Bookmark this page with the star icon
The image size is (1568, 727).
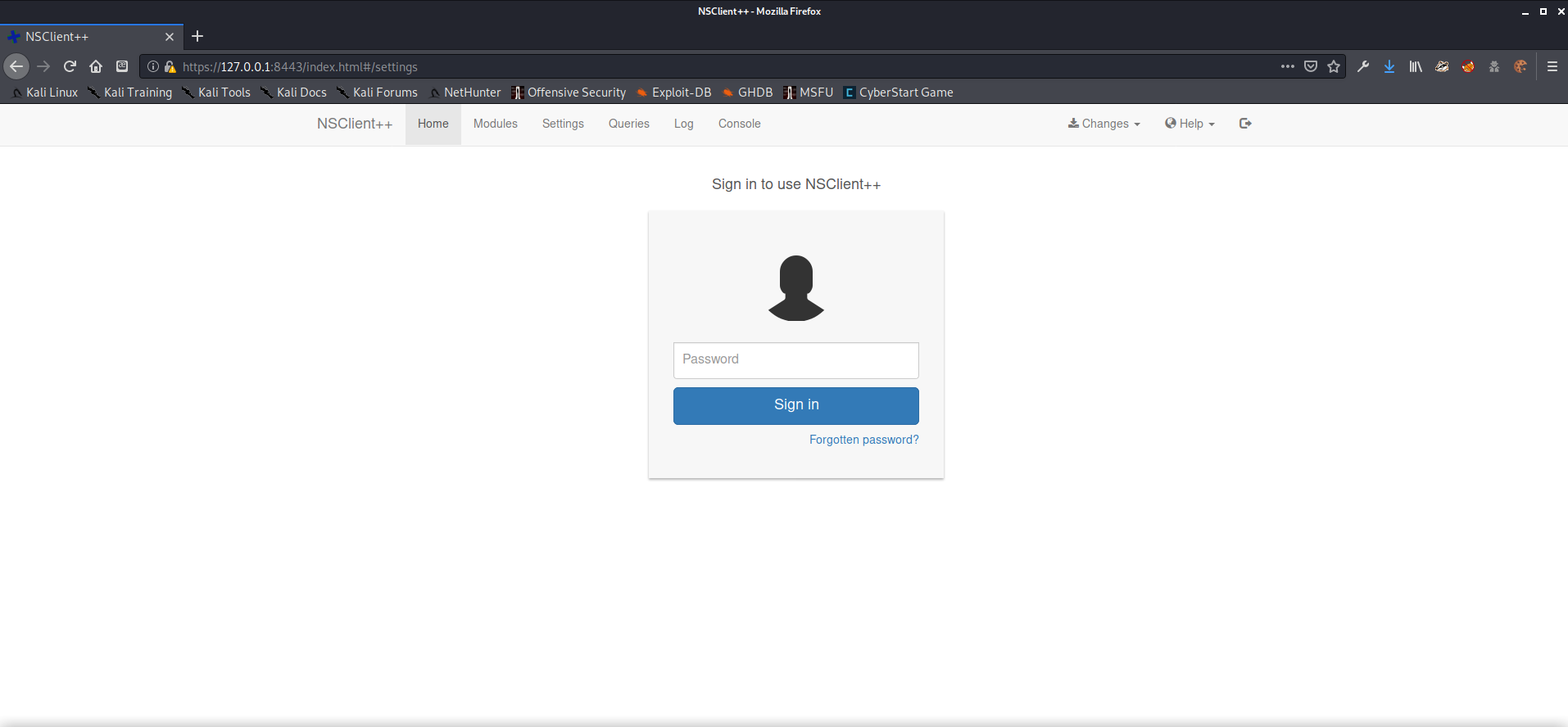point(1334,66)
